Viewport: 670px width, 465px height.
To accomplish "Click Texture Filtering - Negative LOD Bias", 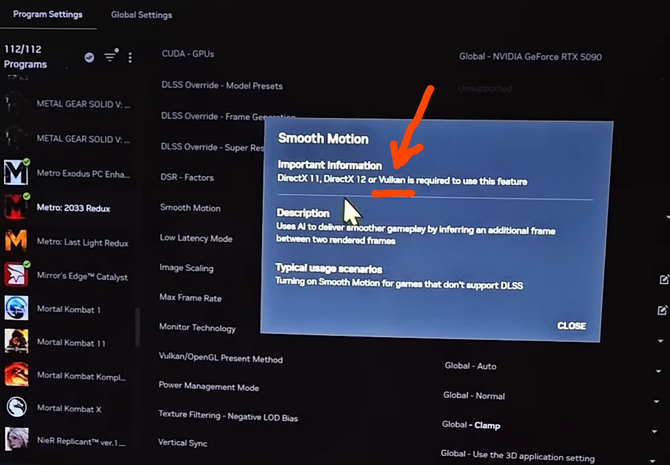I will click(228, 416).
